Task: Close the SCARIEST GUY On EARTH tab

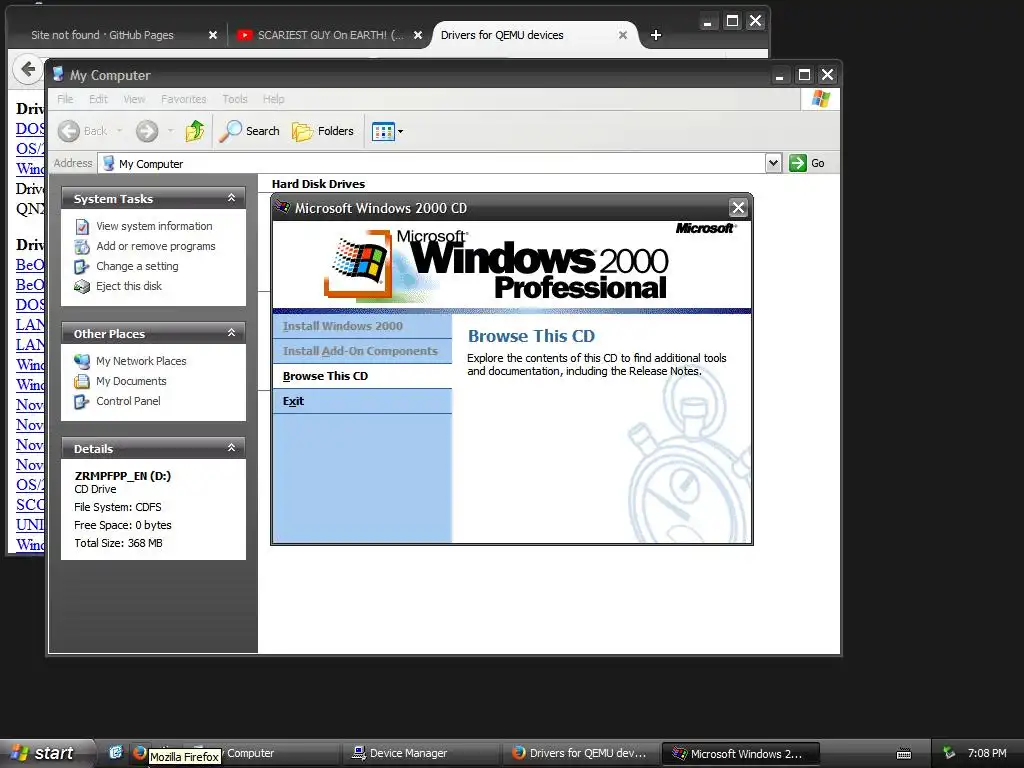Action: [418, 35]
